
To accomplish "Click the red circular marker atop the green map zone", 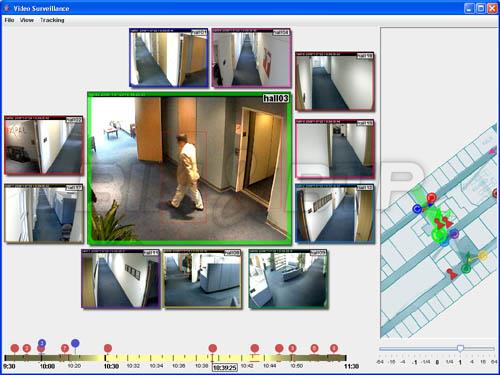I will click(x=432, y=198).
